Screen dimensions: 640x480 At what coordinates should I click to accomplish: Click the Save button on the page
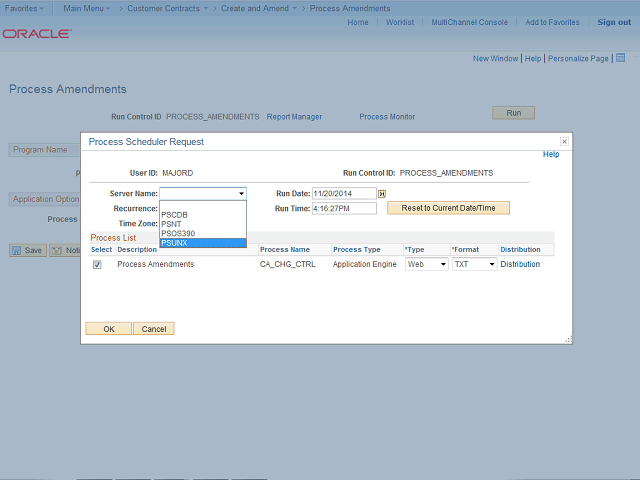pos(28,250)
